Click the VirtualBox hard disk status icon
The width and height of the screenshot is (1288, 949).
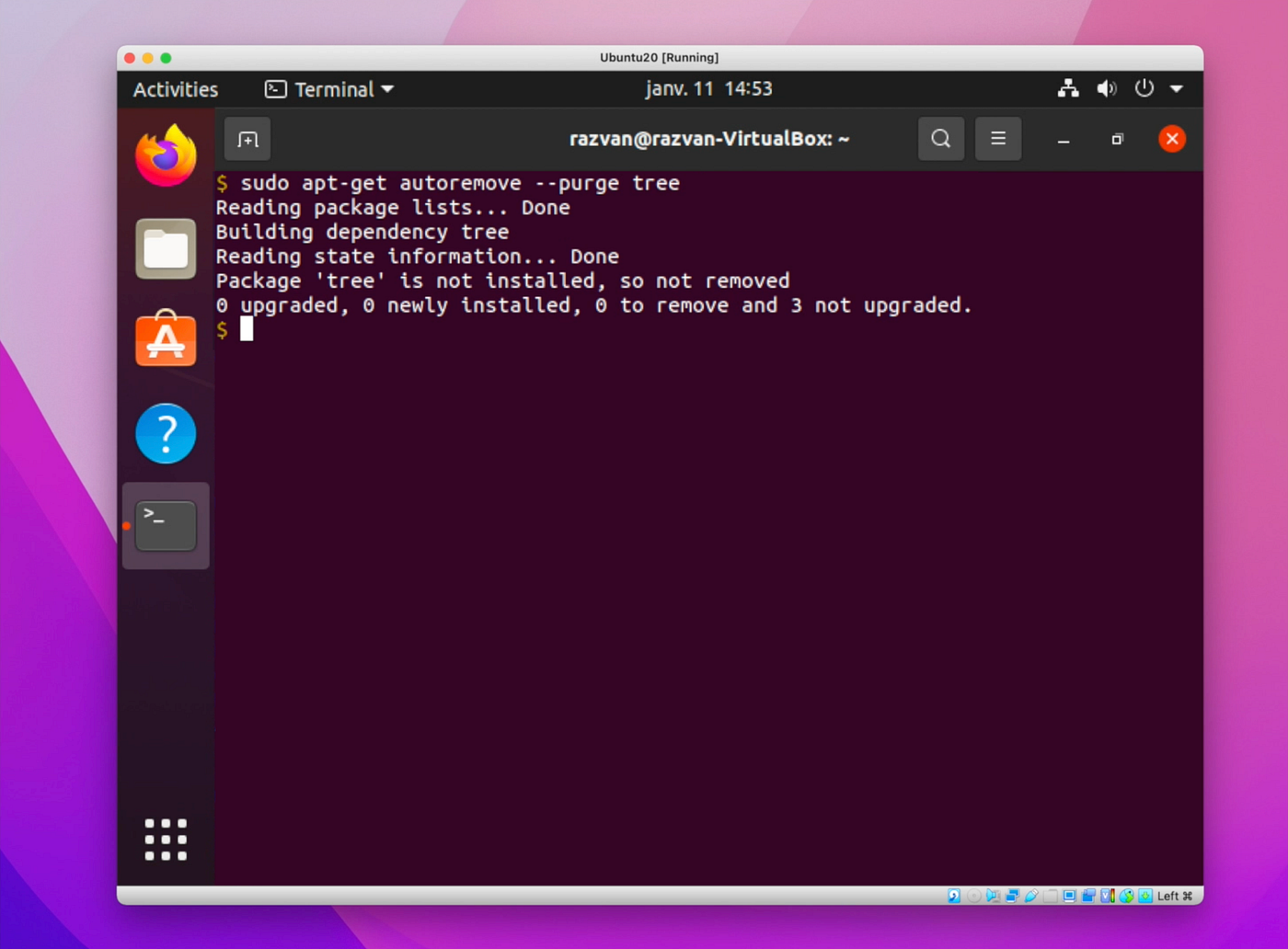pyautogui.click(x=954, y=896)
